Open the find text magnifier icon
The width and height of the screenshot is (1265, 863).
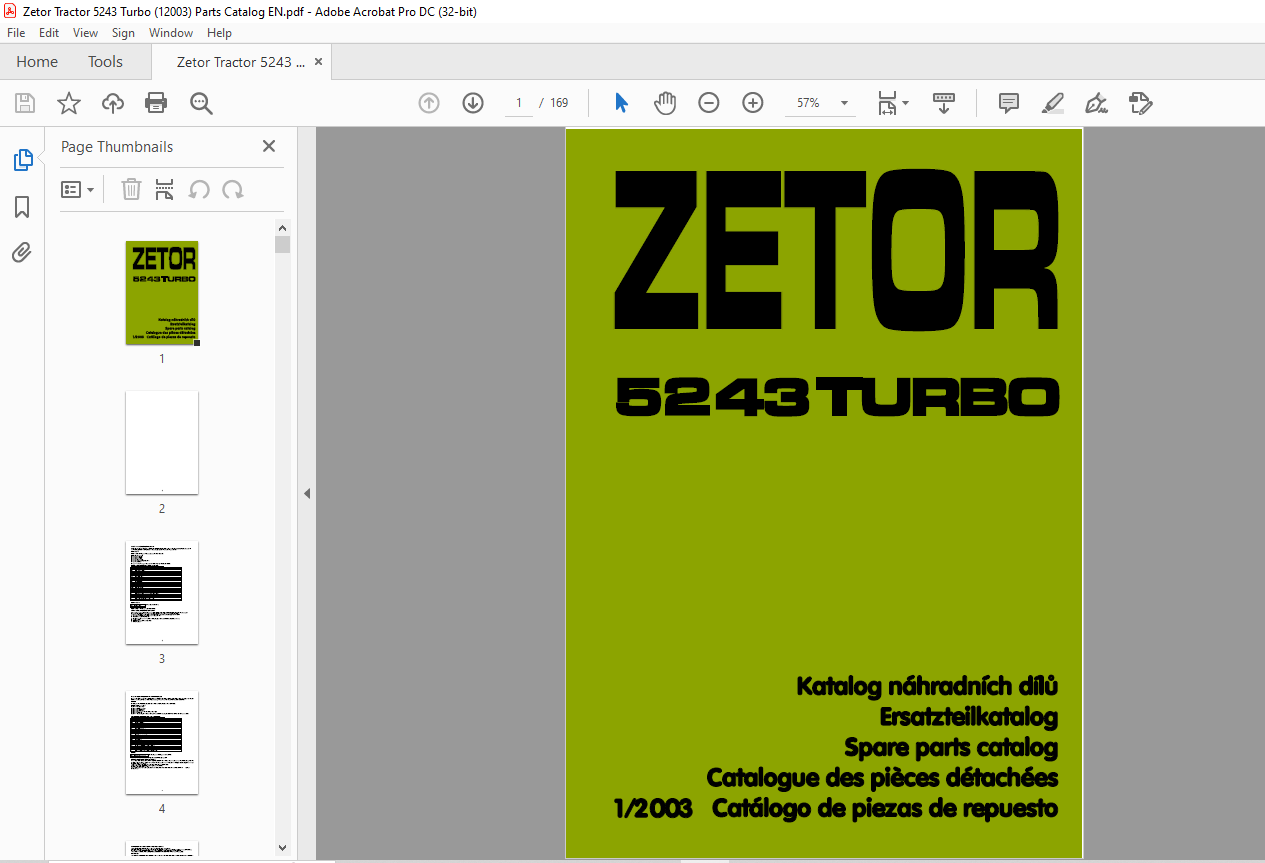pos(201,103)
